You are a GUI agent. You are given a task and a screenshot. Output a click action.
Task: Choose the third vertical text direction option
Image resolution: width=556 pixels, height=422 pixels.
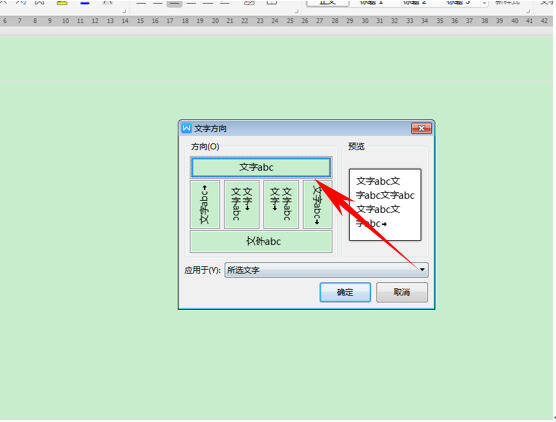280,204
